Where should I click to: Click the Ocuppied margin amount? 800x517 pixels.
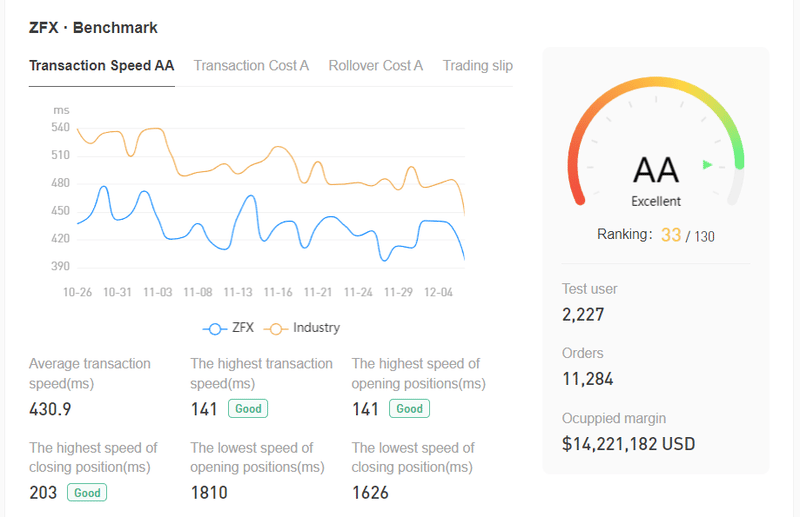tap(629, 444)
